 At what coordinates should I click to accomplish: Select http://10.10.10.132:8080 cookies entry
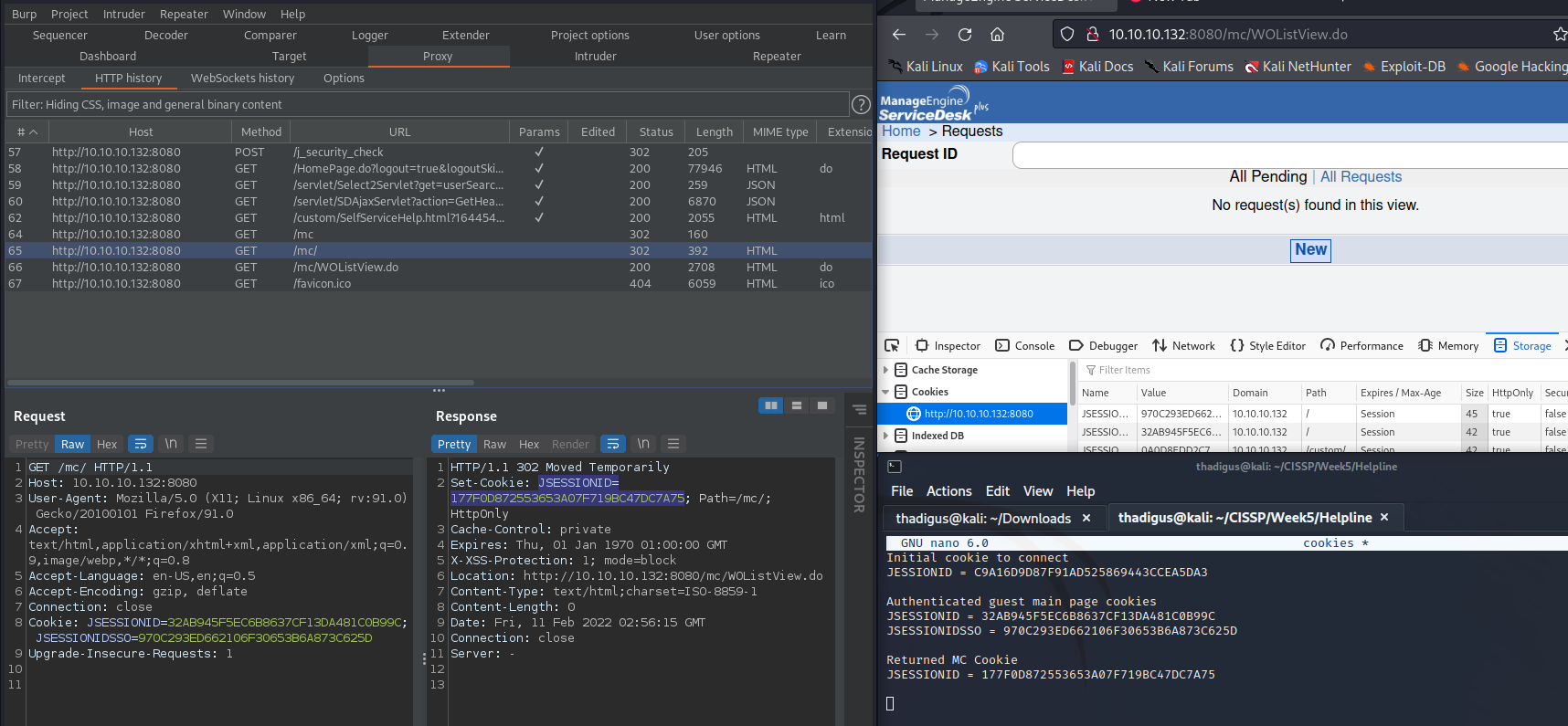(972, 414)
